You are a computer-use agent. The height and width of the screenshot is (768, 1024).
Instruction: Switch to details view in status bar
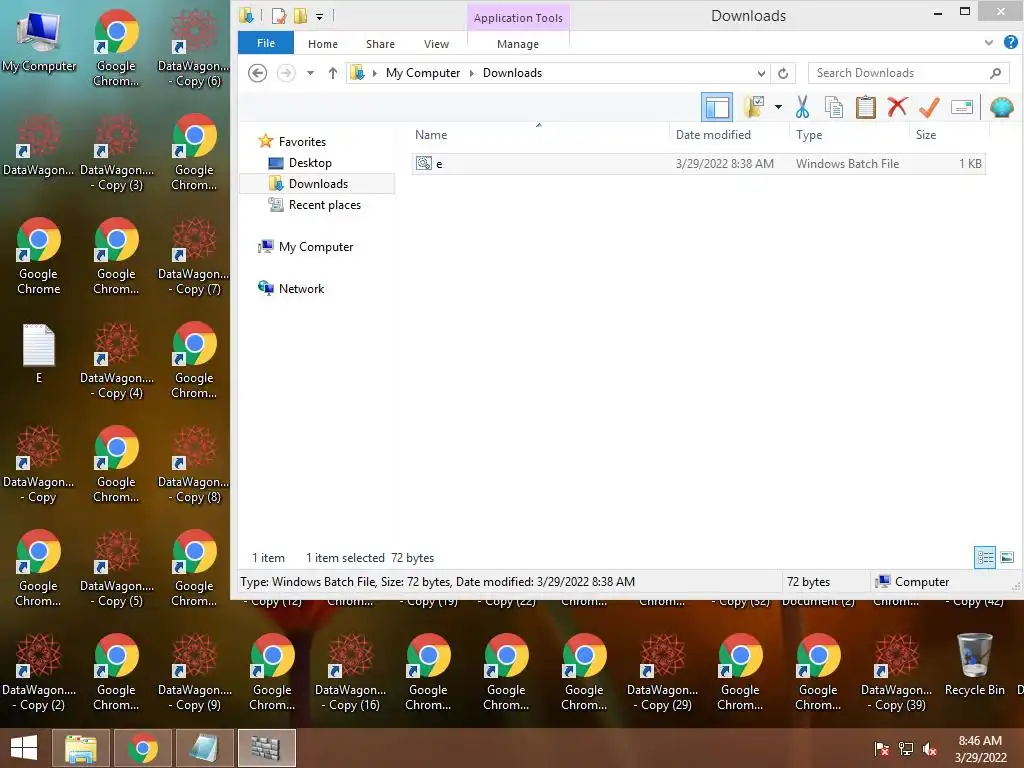pos(985,558)
